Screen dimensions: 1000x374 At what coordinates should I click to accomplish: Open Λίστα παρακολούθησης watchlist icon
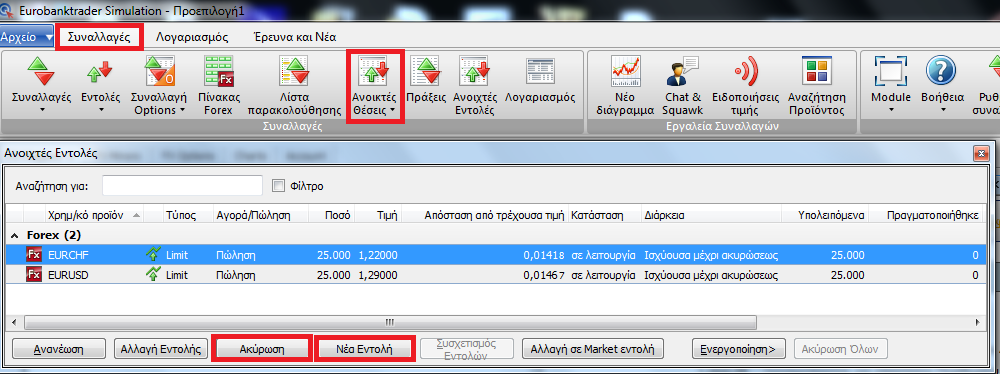click(293, 70)
